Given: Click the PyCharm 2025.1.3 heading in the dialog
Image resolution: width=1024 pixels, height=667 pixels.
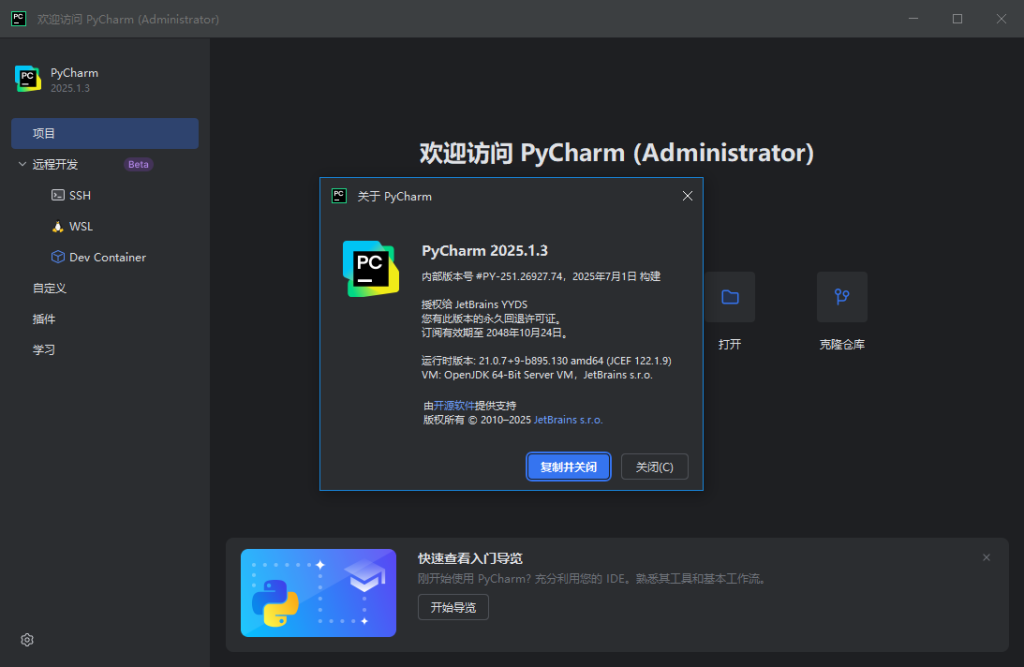Looking at the screenshot, I should click(485, 250).
